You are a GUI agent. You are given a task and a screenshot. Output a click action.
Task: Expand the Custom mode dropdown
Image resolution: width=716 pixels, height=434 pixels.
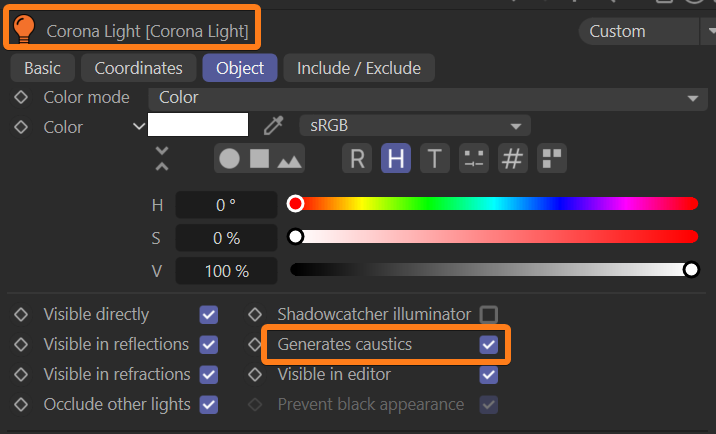(645, 31)
